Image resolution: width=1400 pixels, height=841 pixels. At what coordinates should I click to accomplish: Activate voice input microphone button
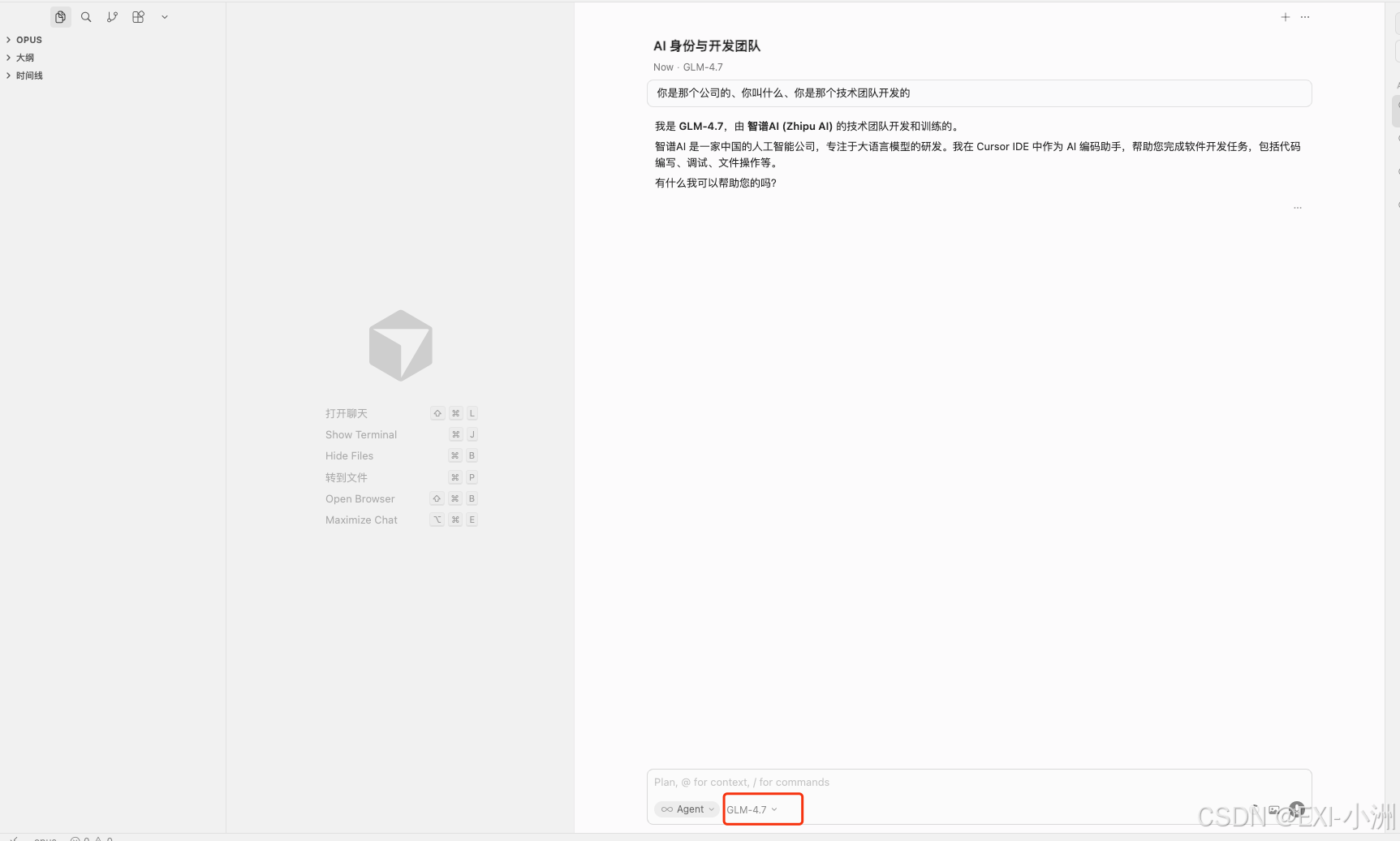point(1297,809)
